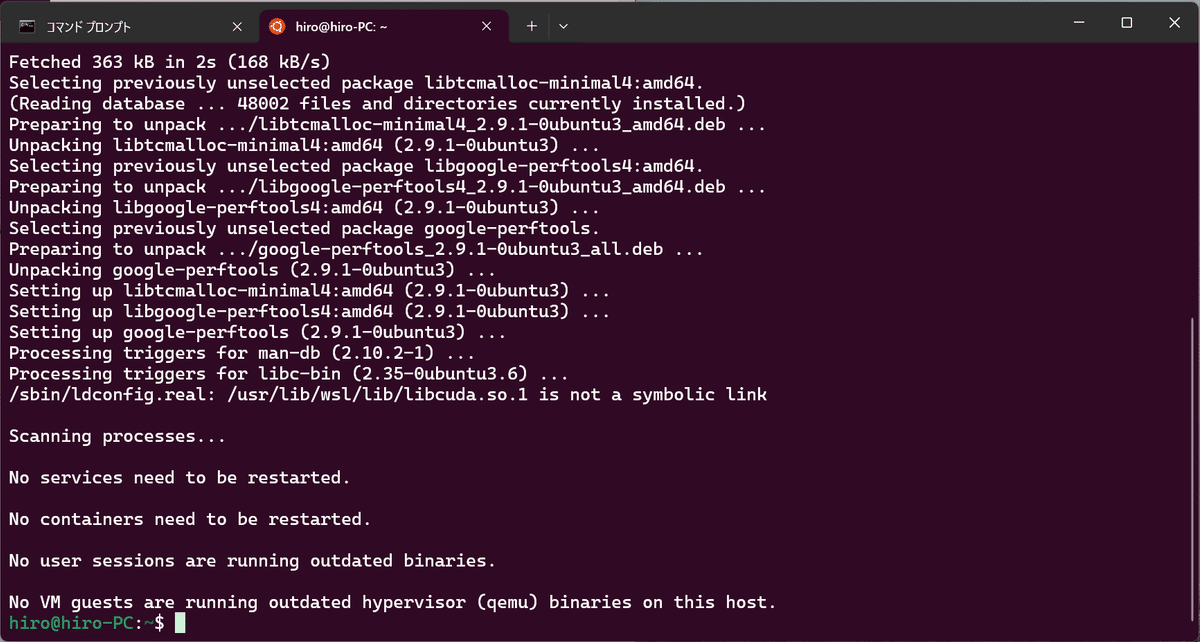Open the new tab profile dropdown
Viewport: 1200px width, 642px height.
point(563,25)
